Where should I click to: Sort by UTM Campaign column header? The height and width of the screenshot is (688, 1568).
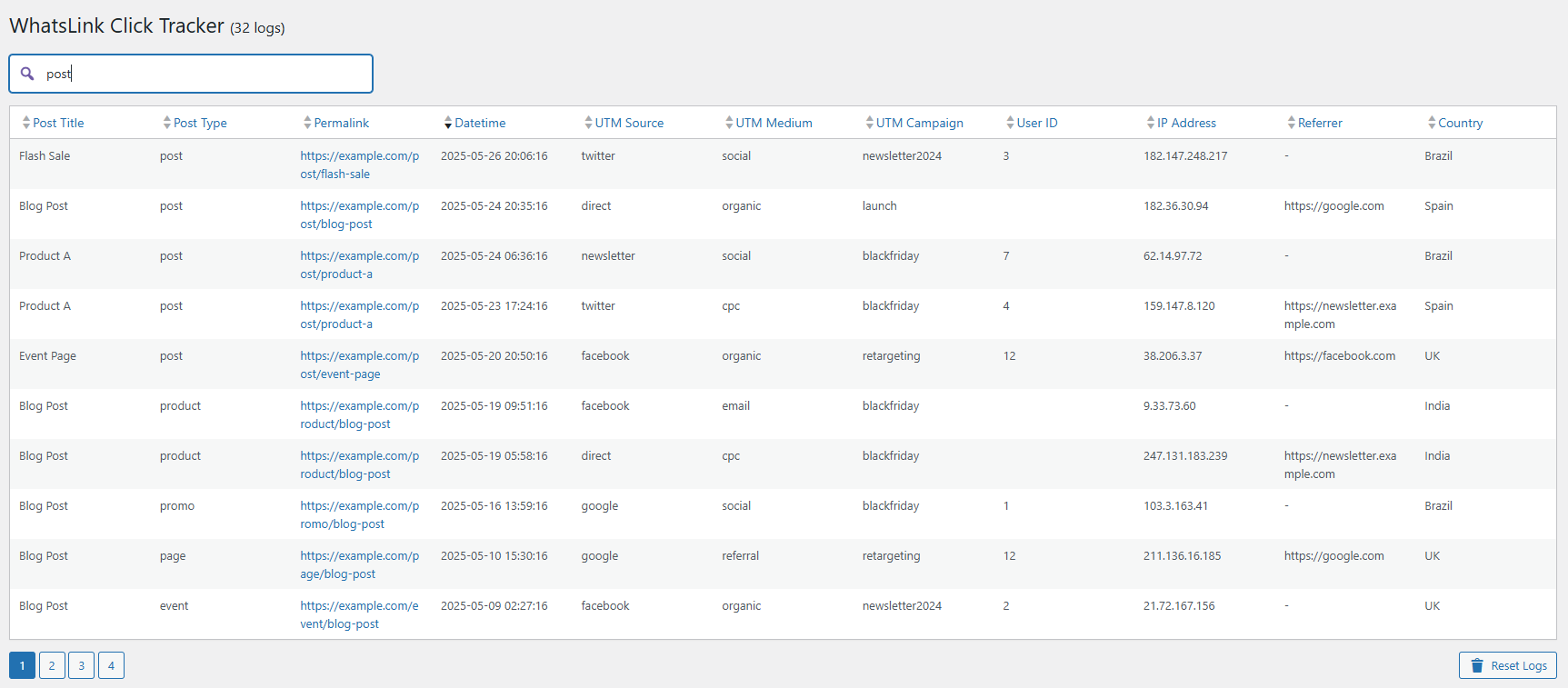tap(914, 123)
